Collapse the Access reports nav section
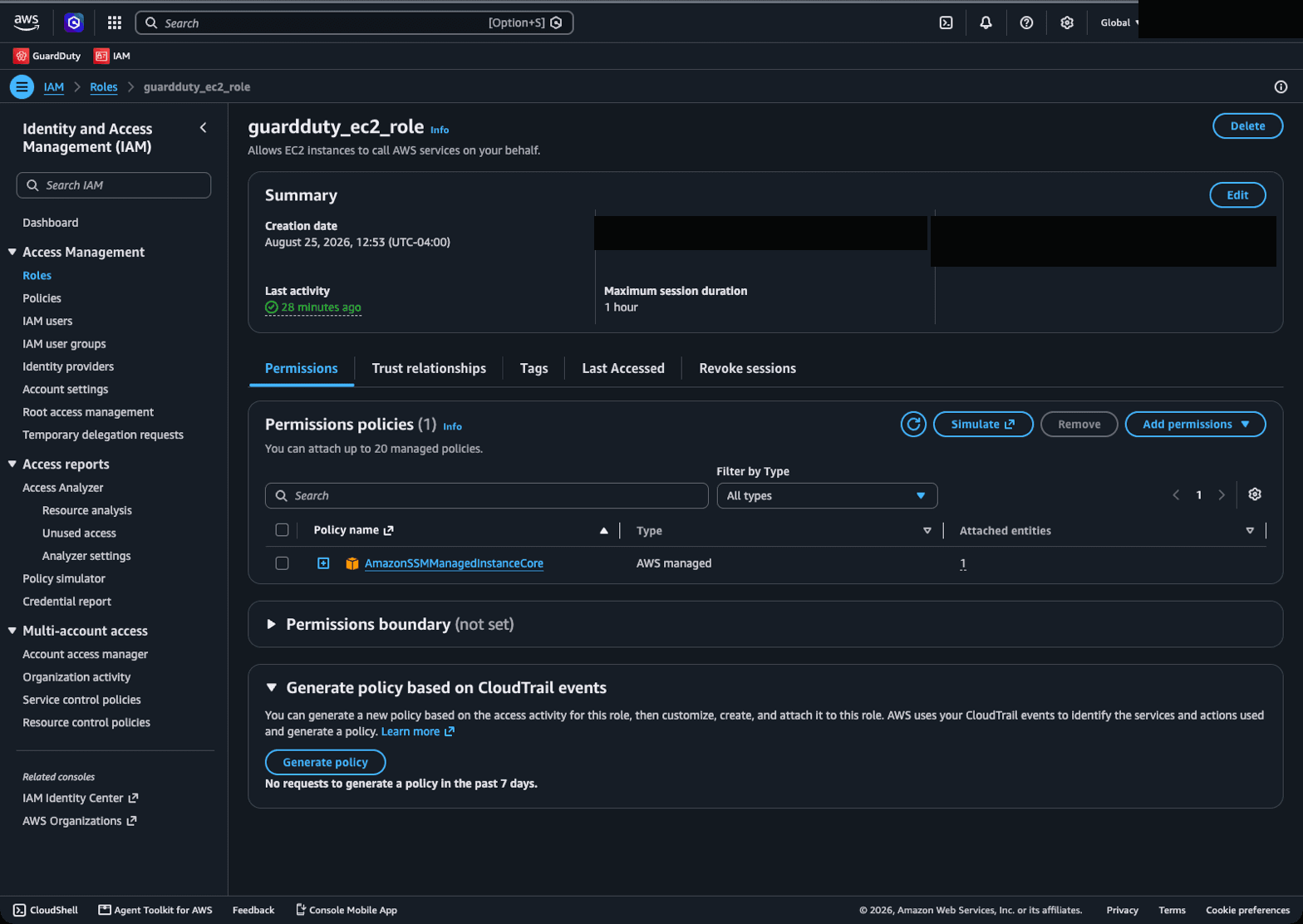 coord(12,464)
